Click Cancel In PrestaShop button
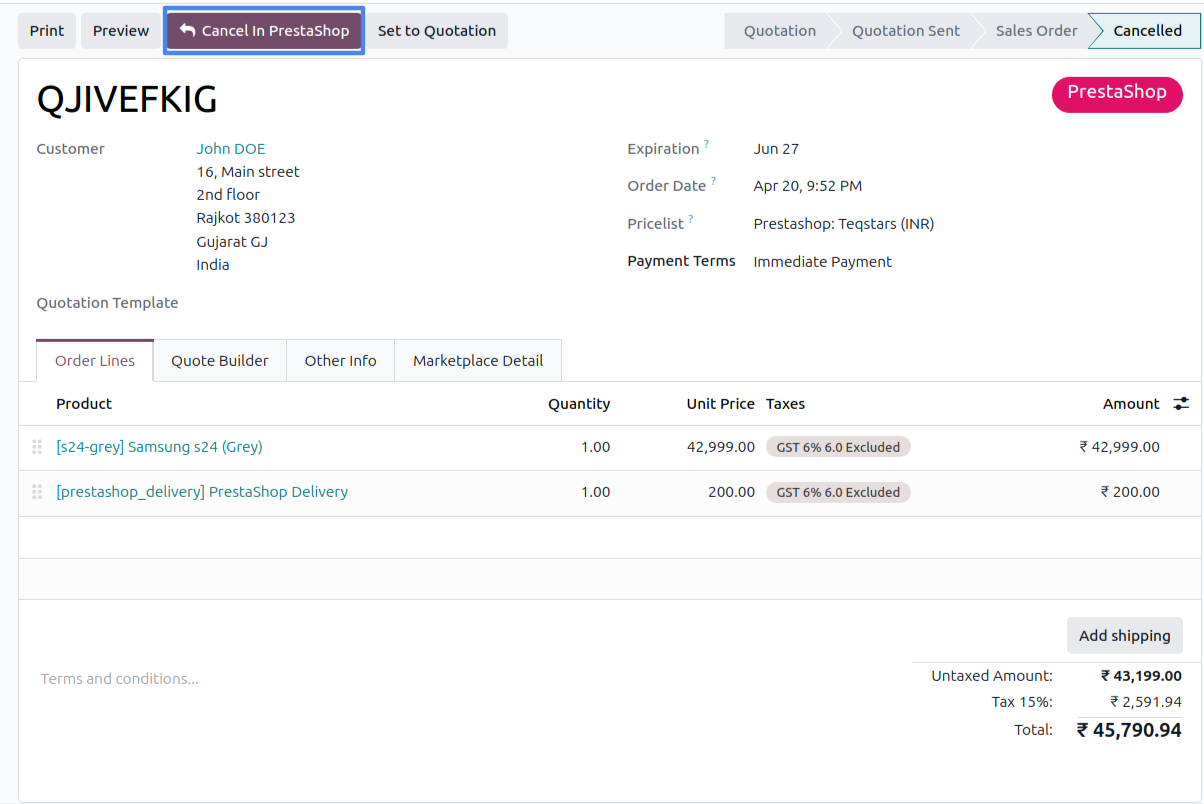 264,31
